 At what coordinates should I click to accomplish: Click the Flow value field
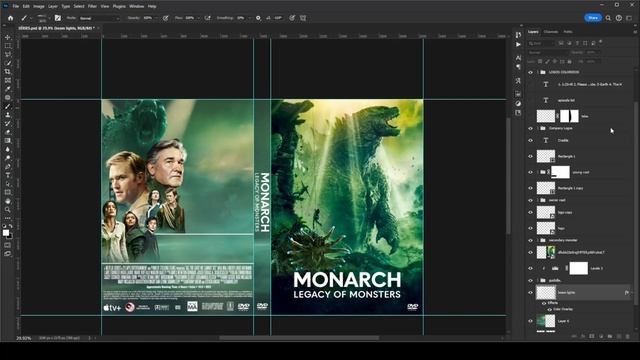[191, 18]
